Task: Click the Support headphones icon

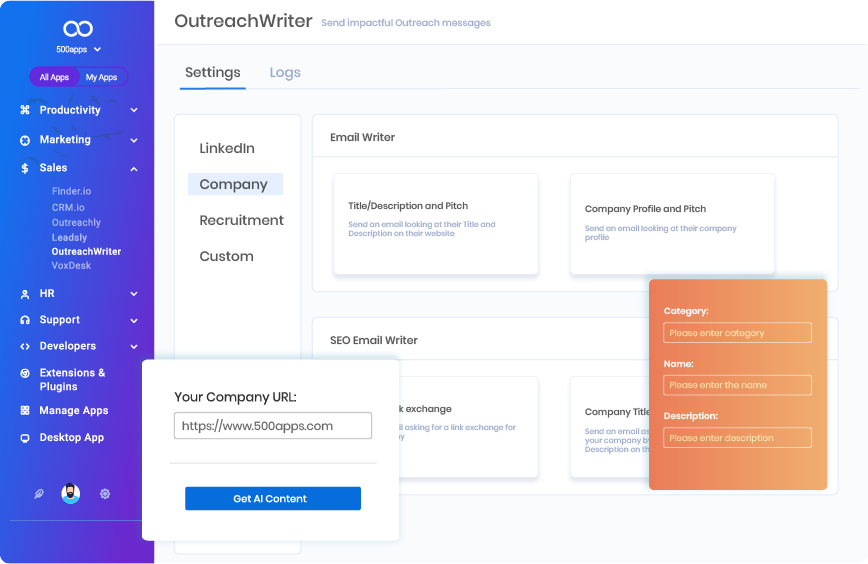Action: 25,320
